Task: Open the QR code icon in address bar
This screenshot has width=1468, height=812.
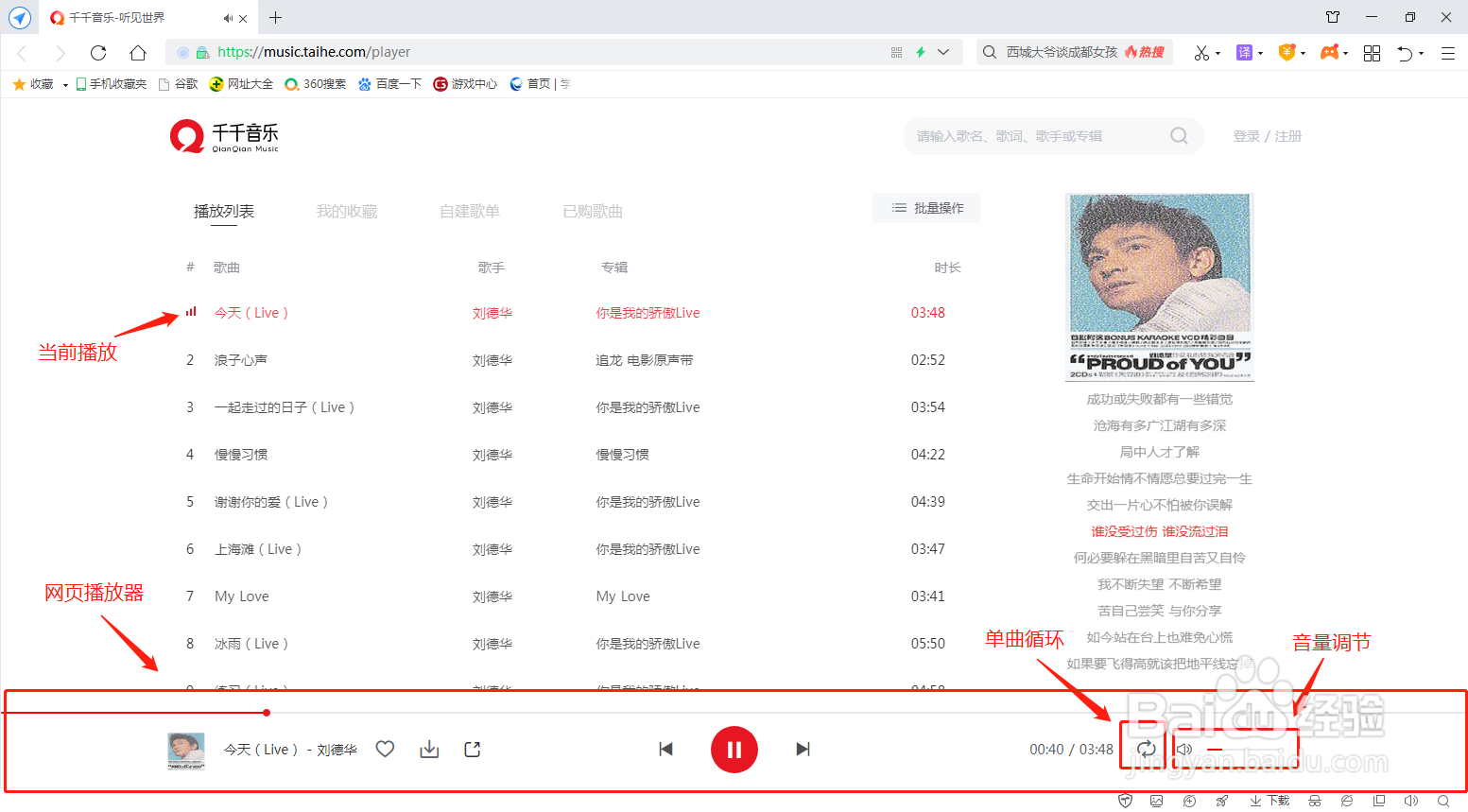Action: (x=896, y=53)
